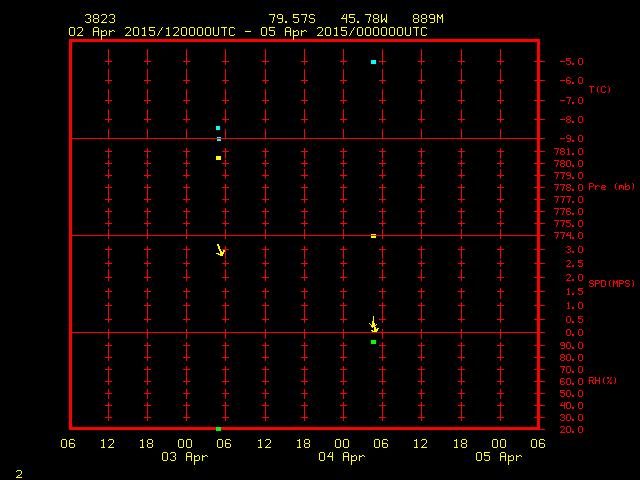This screenshot has width=640, height=480.
Task: Click the 03 Apr date label
Action: (x=185, y=457)
